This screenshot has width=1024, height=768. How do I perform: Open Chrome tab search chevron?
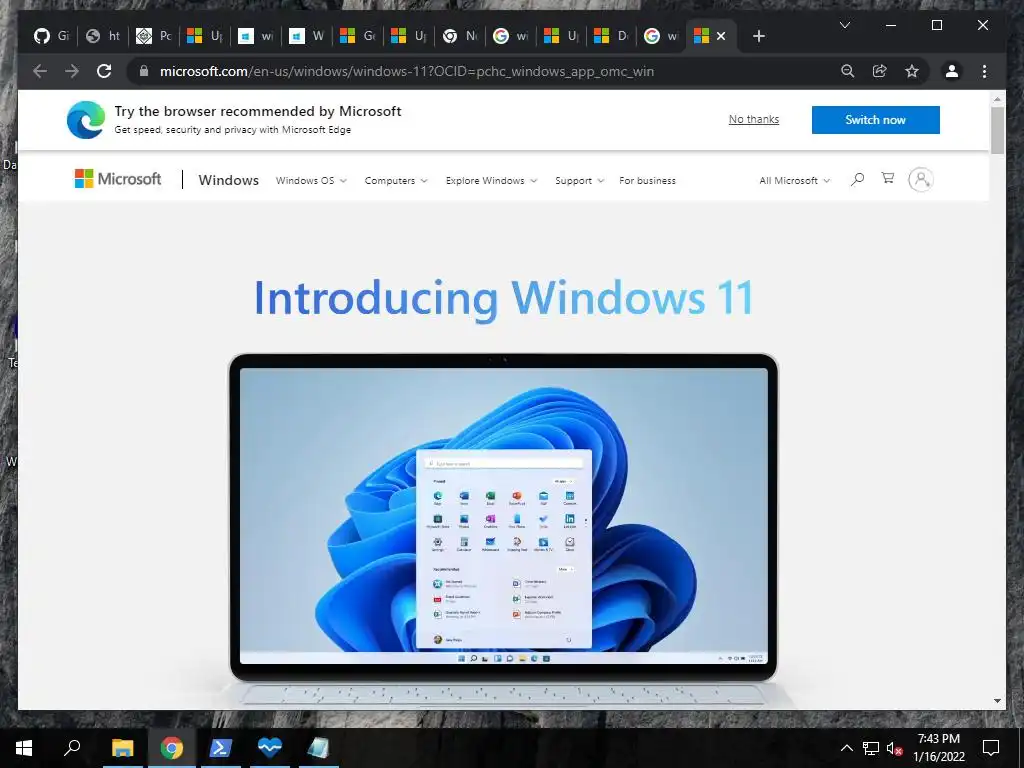click(844, 25)
